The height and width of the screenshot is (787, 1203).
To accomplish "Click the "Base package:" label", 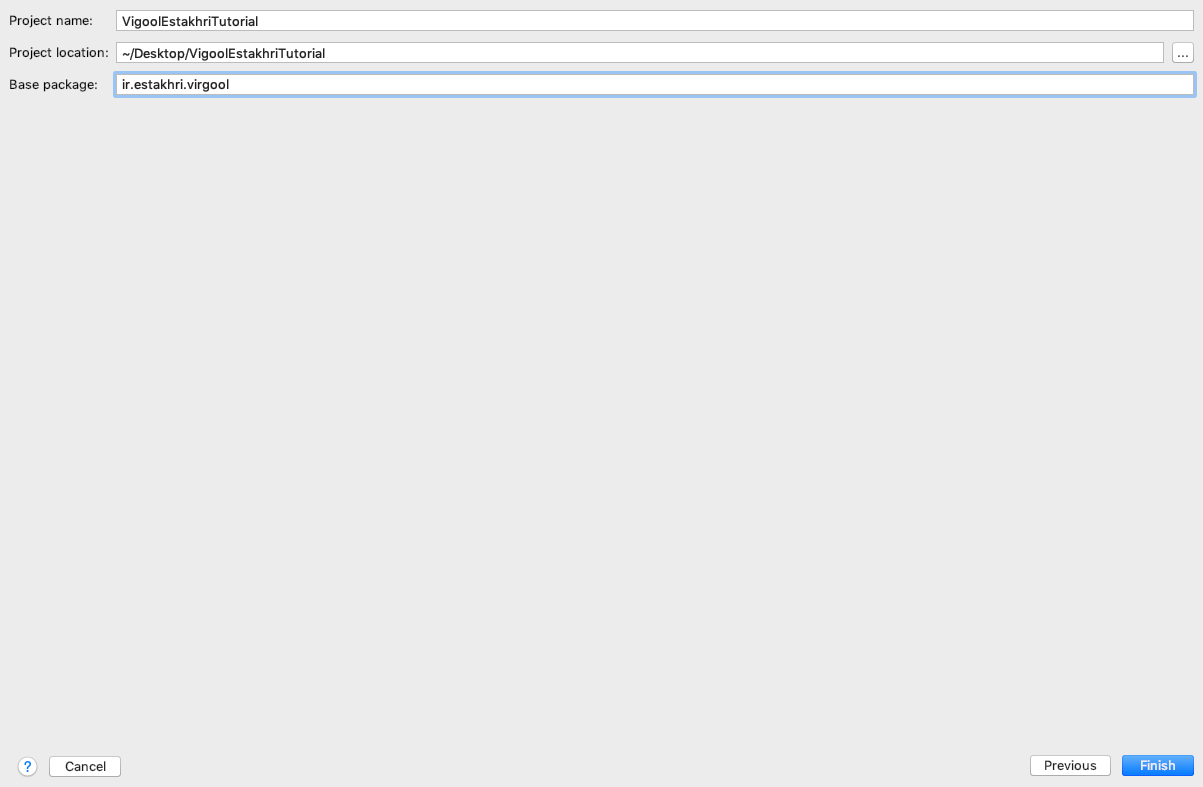I will [x=54, y=85].
